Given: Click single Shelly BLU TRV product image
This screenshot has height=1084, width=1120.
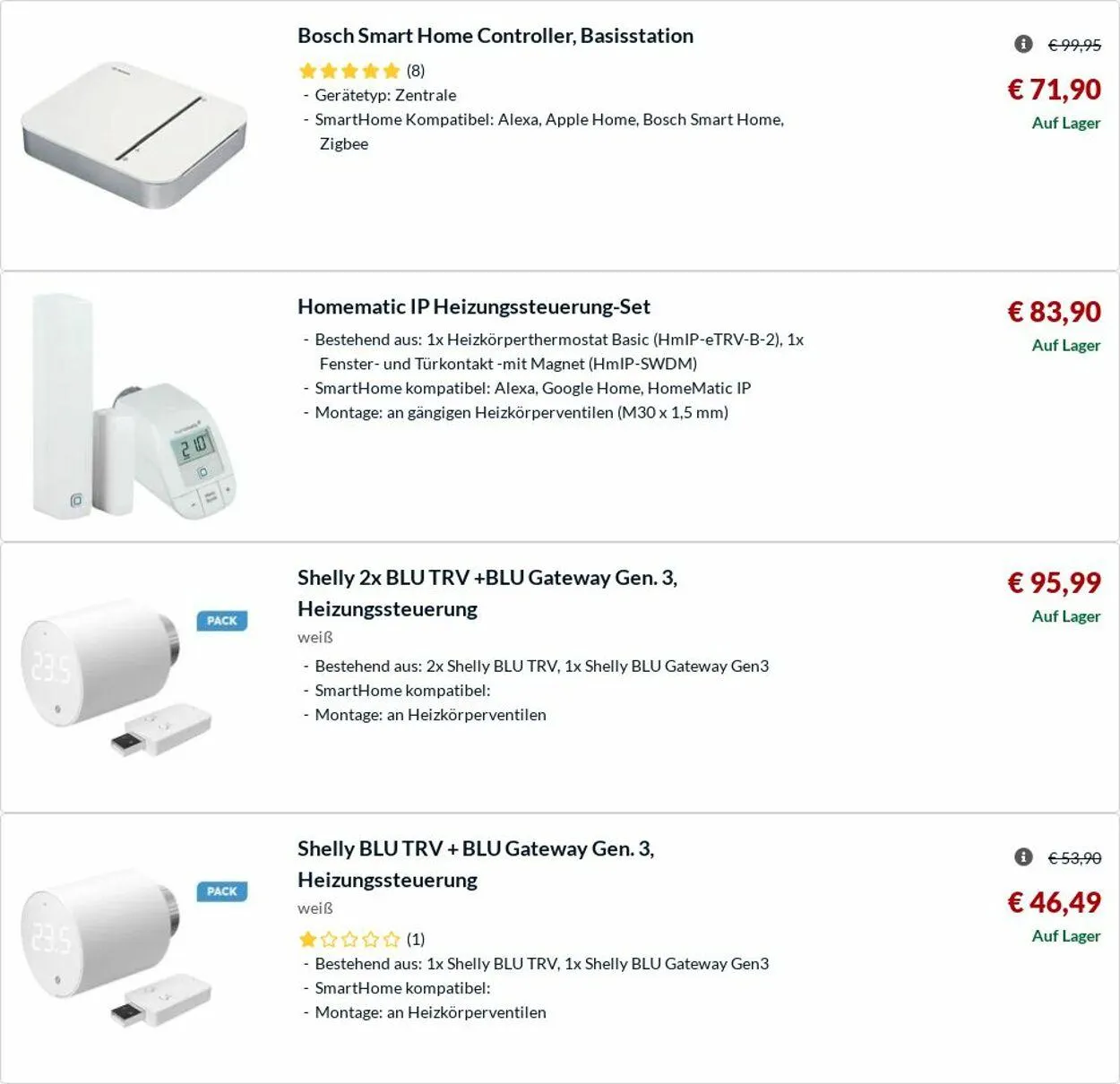Looking at the screenshot, I should coord(116,947).
